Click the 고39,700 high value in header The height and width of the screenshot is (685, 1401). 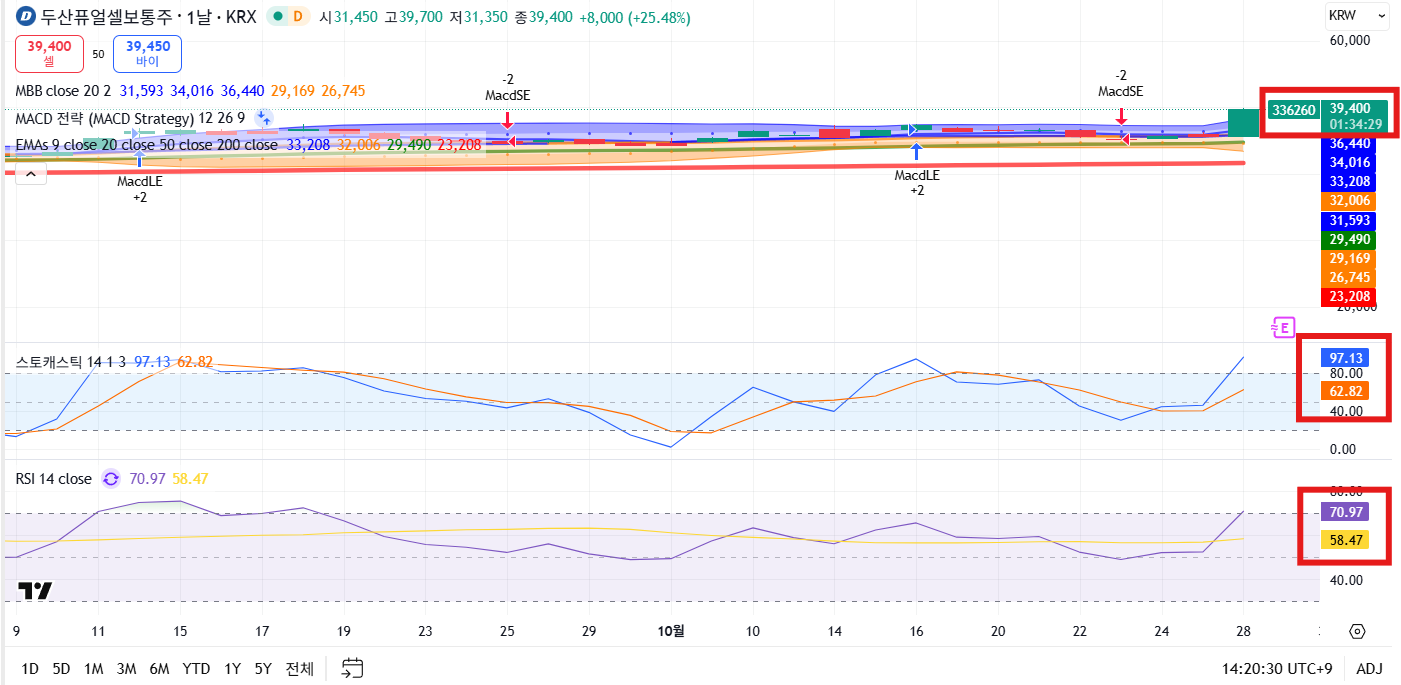coord(412,18)
